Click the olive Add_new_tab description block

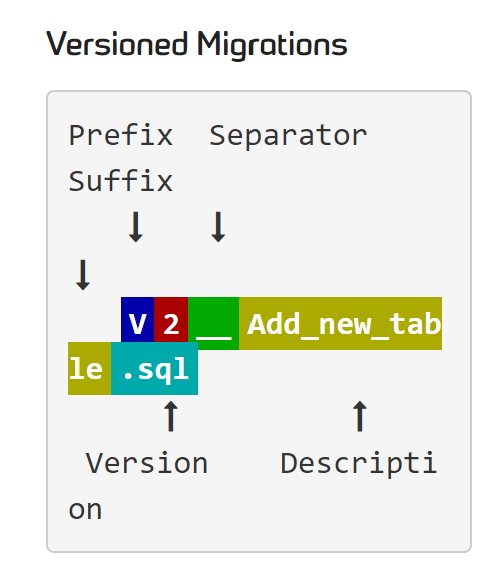pyautogui.click(x=340, y=323)
